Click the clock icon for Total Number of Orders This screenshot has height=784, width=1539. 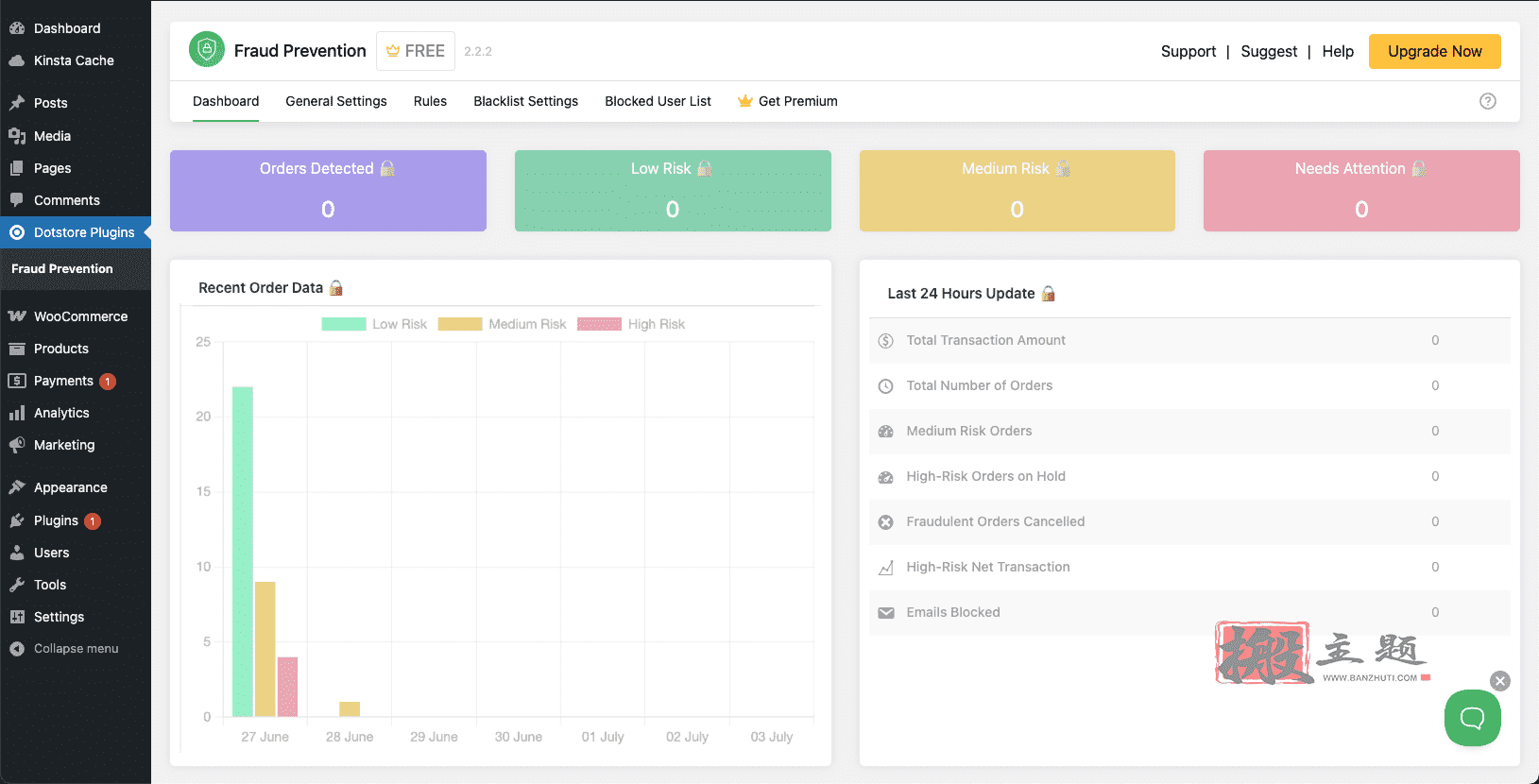click(x=885, y=386)
